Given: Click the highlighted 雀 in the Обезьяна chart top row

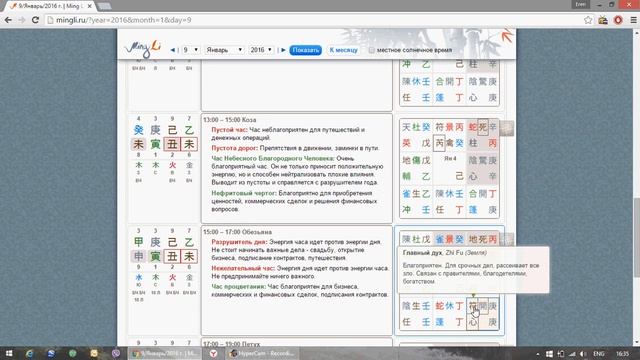Looking at the screenshot, I should tap(440, 239).
